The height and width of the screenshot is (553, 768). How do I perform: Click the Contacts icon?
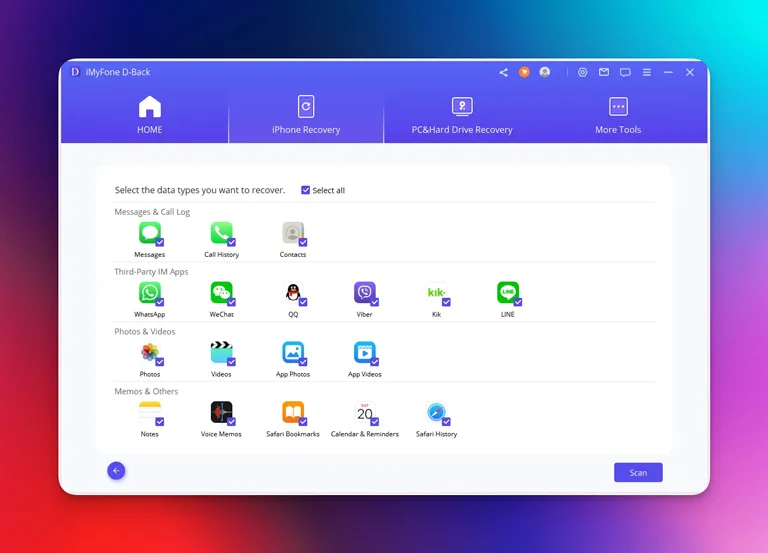click(x=293, y=233)
